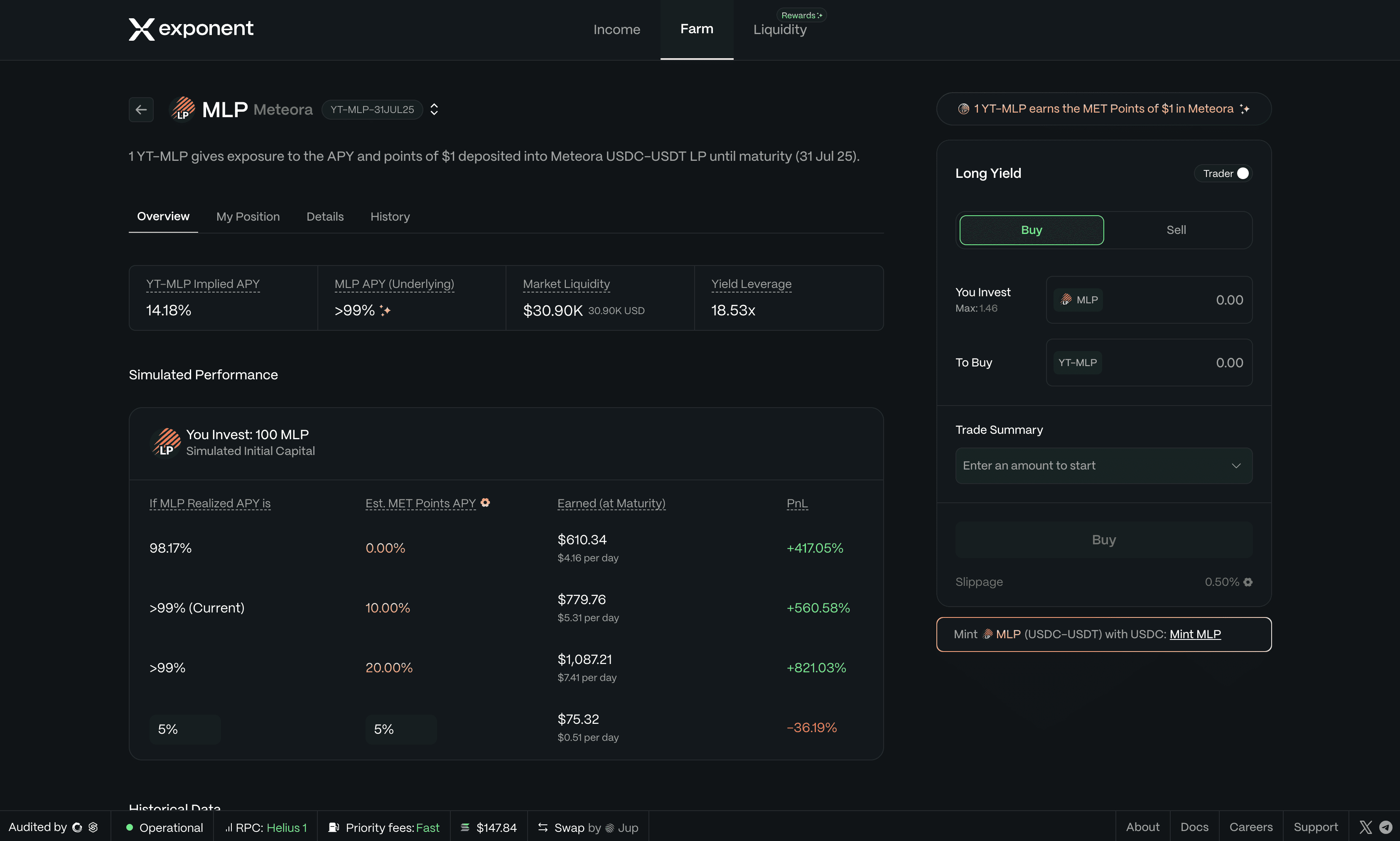Click Priority fees gas pump icon
The width and height of the screenshot is (1400, 841).
tap(334, 827)
